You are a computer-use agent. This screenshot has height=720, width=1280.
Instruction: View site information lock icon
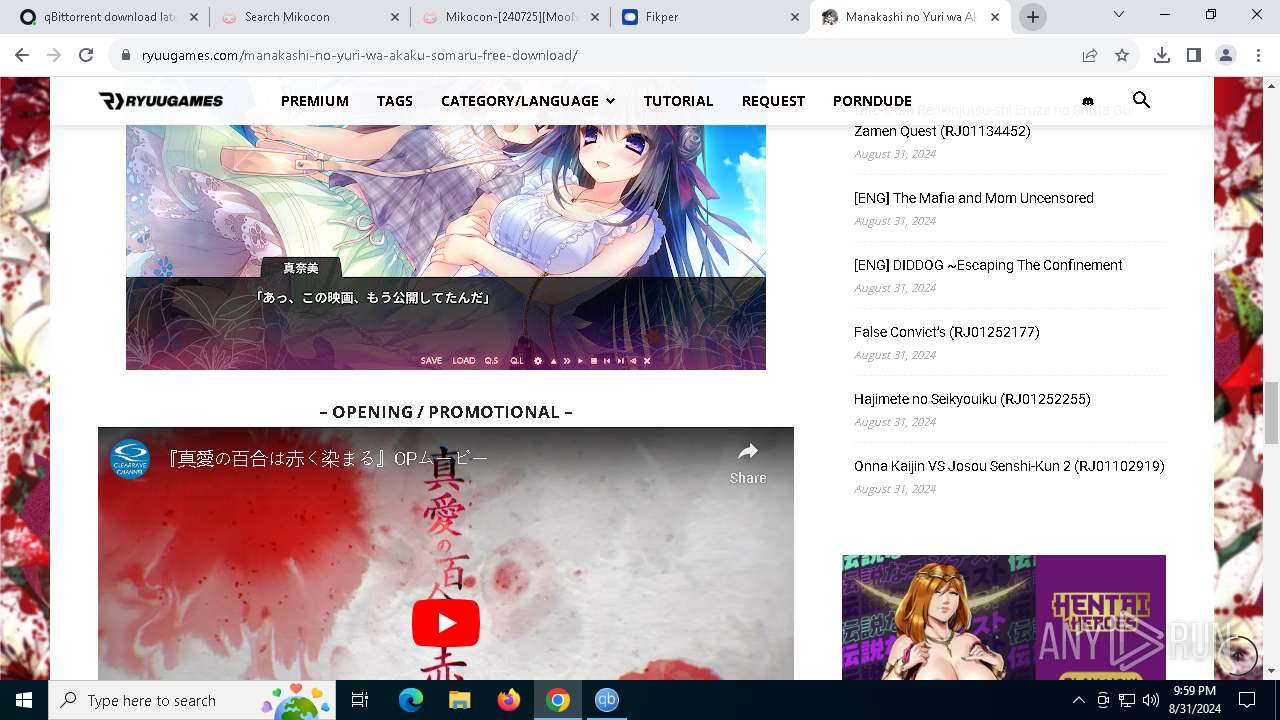click(x=126, y=55)
